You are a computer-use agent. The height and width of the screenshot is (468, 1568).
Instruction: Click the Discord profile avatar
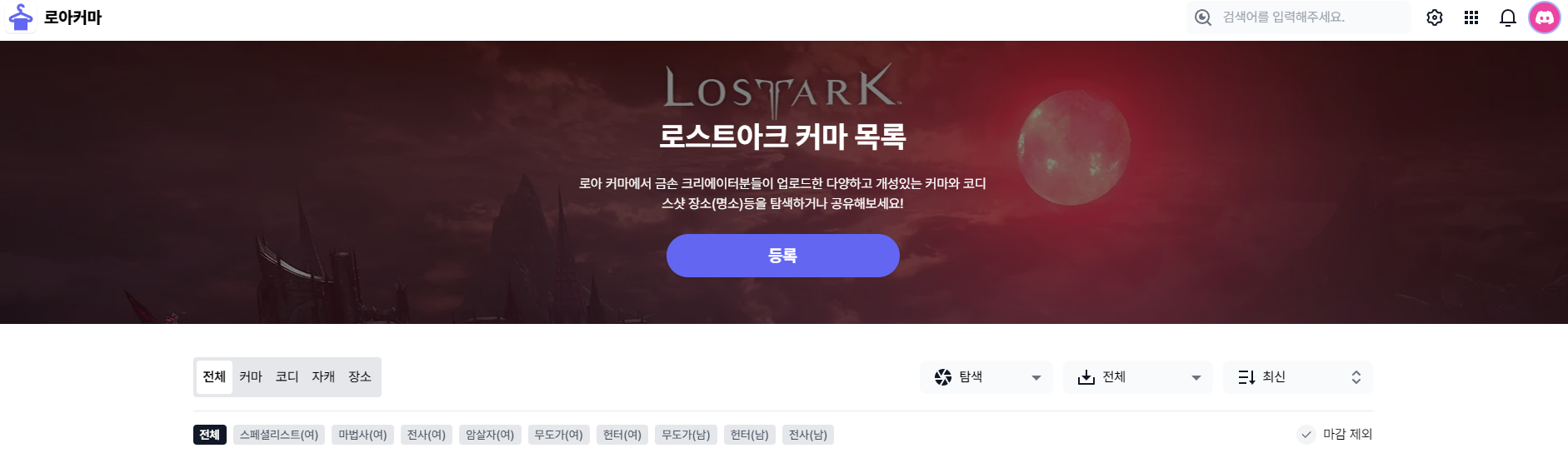pyautogui.click(x=1545, y=17)
